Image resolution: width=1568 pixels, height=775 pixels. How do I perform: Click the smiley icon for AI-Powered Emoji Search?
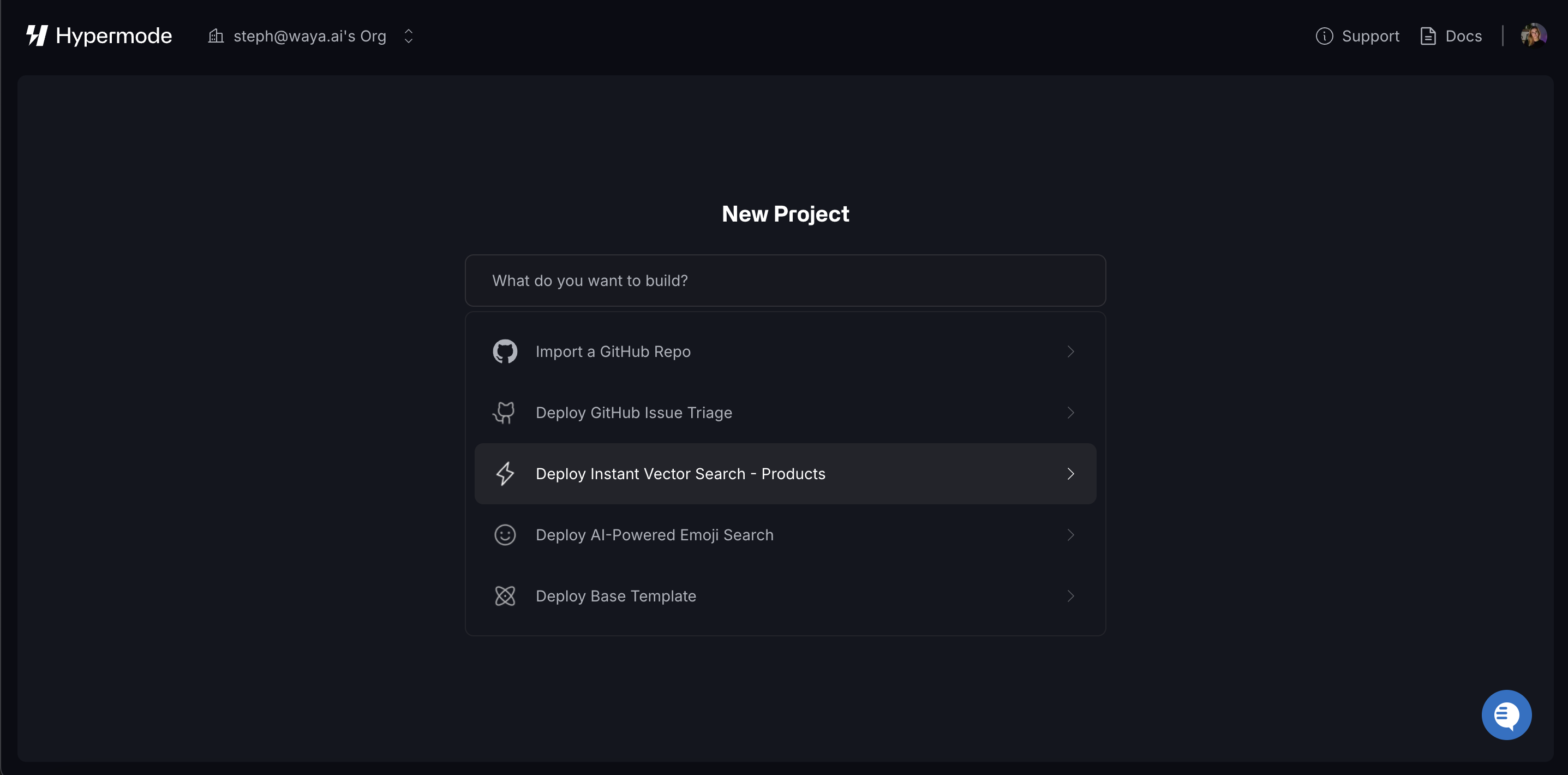[504, 534]
